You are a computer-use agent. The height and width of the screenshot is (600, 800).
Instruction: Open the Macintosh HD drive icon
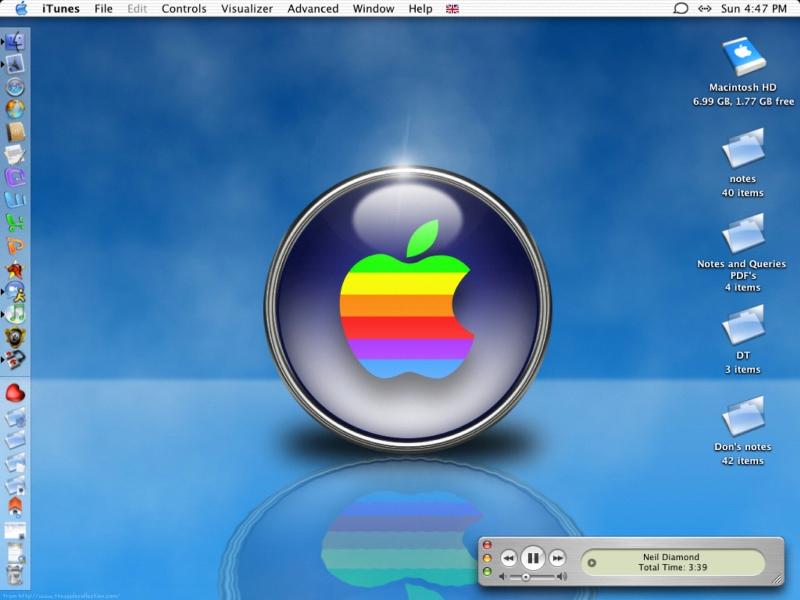(742, 57)
